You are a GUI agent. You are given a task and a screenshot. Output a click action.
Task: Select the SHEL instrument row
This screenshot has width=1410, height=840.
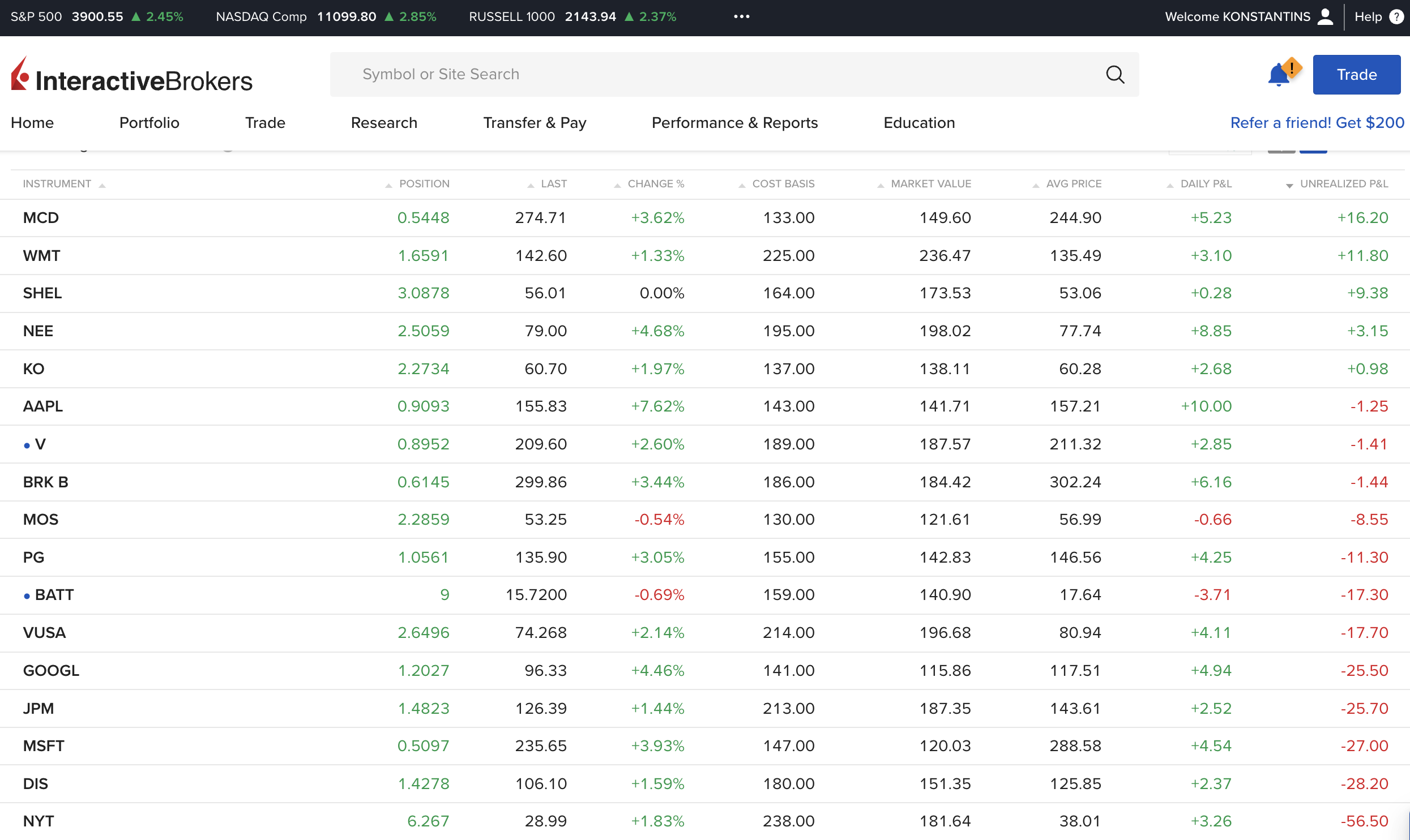[705, 293]
